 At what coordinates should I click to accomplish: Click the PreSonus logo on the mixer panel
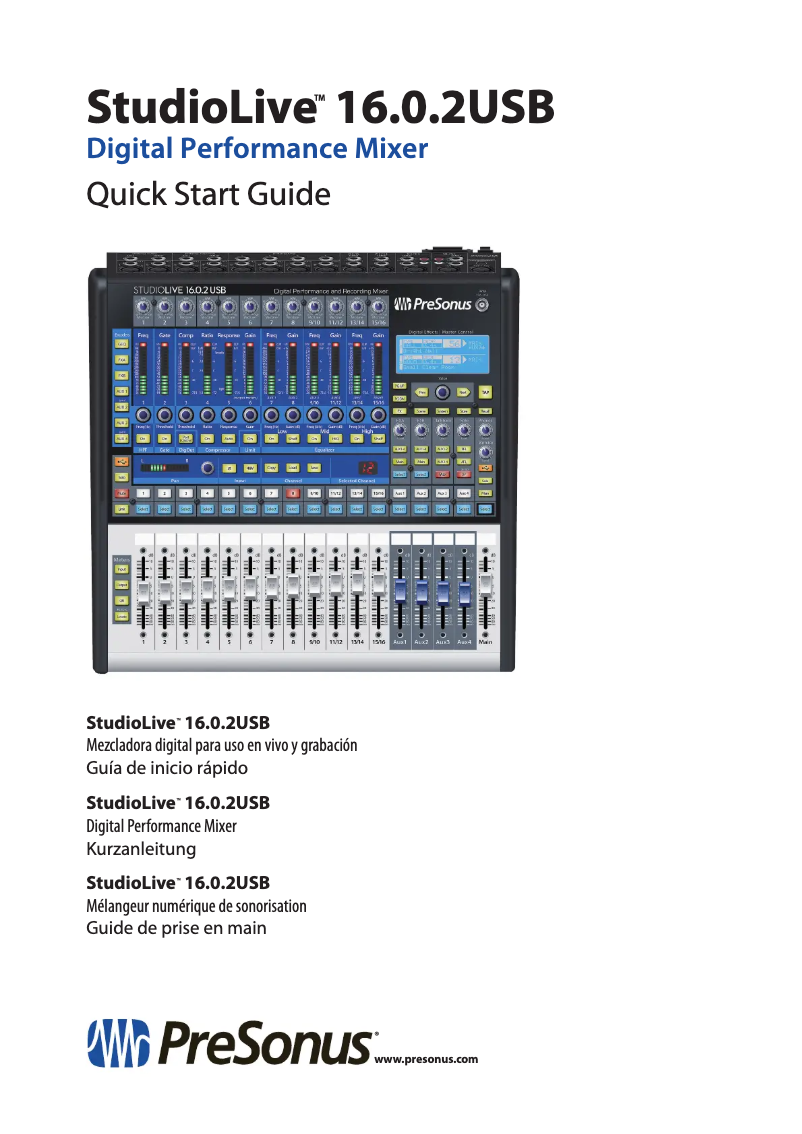(x=433, y=304)
